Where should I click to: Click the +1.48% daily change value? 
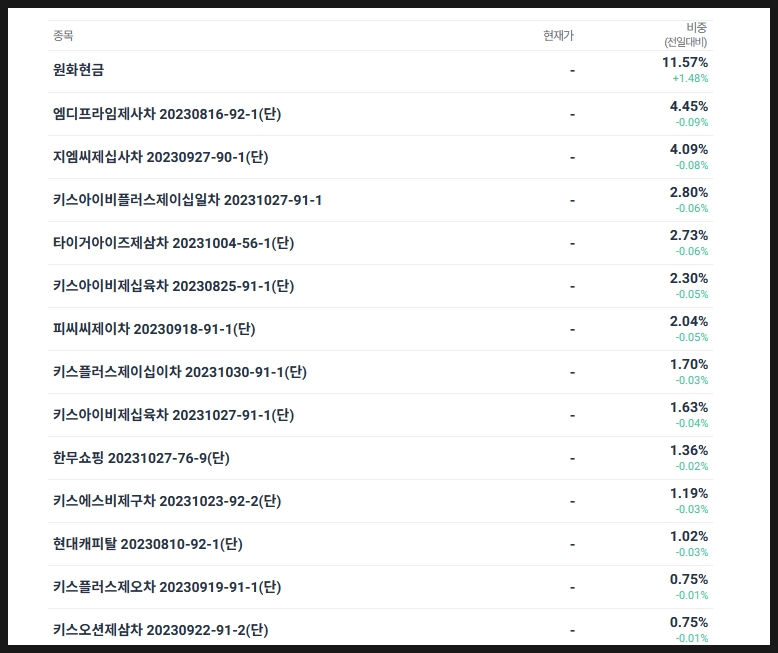pyautogui.click(x=690, y=78)
